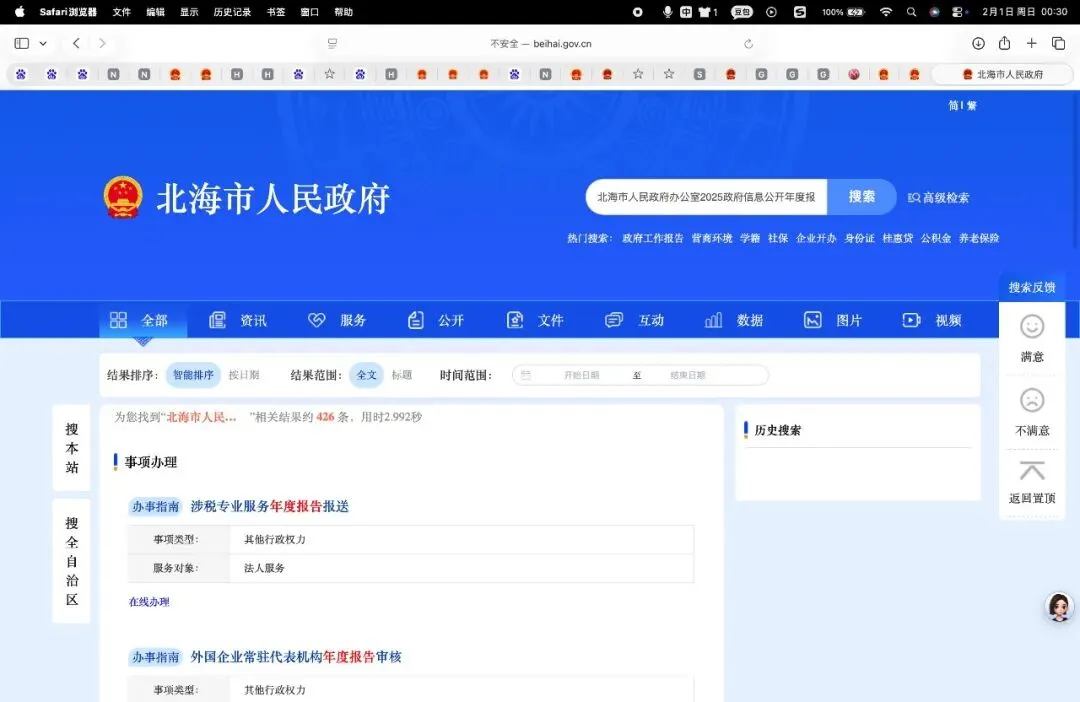Click the address bar beihai.gov.cn

click(541, 43)
